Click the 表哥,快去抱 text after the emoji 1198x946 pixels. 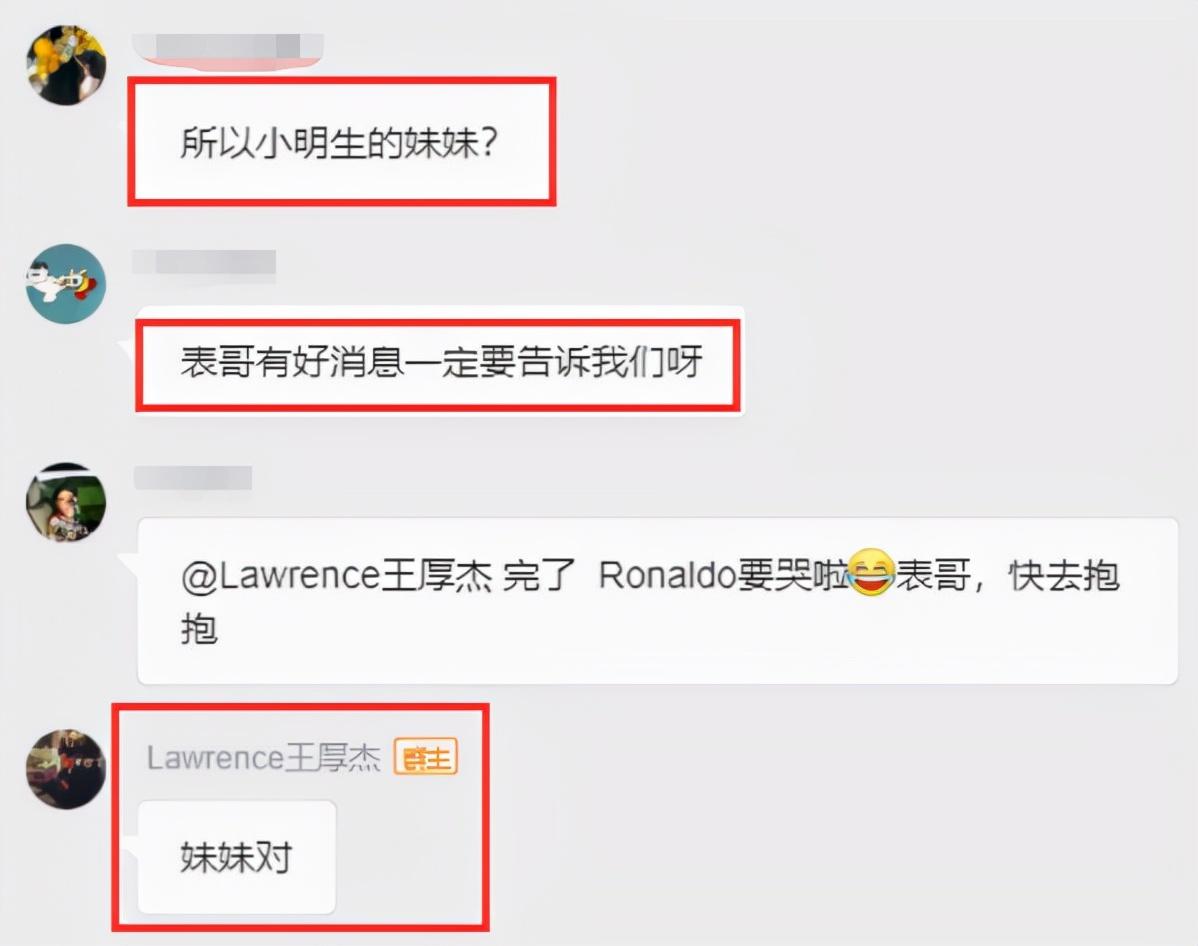click(x=1008, y=575)
